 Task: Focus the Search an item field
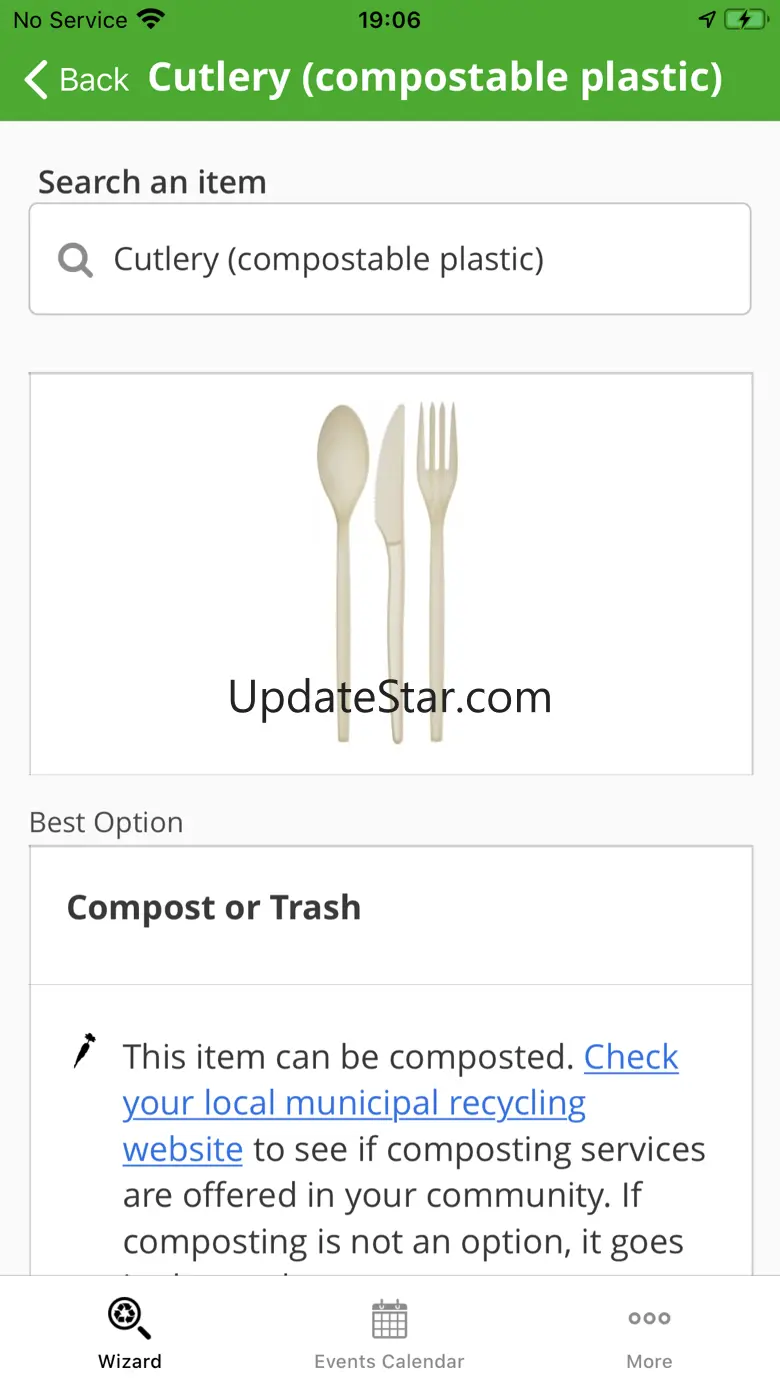pyautogui.click(x=390, y=259)
